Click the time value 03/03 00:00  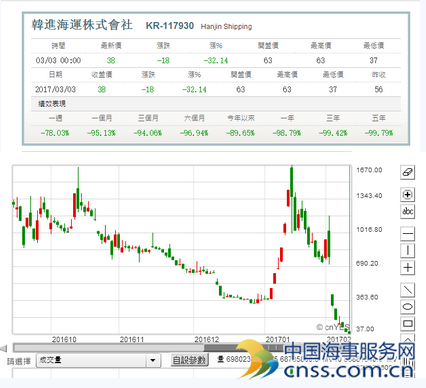pos(58,60)
